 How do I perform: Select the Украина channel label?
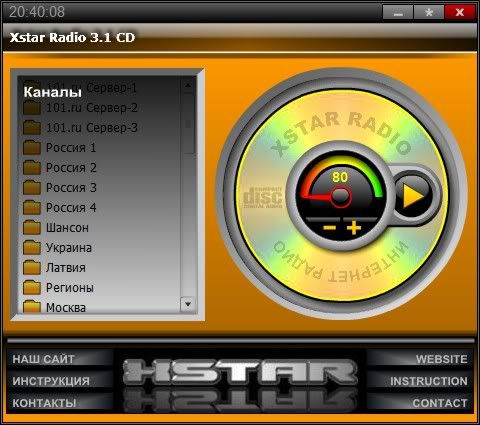point(69,248)
